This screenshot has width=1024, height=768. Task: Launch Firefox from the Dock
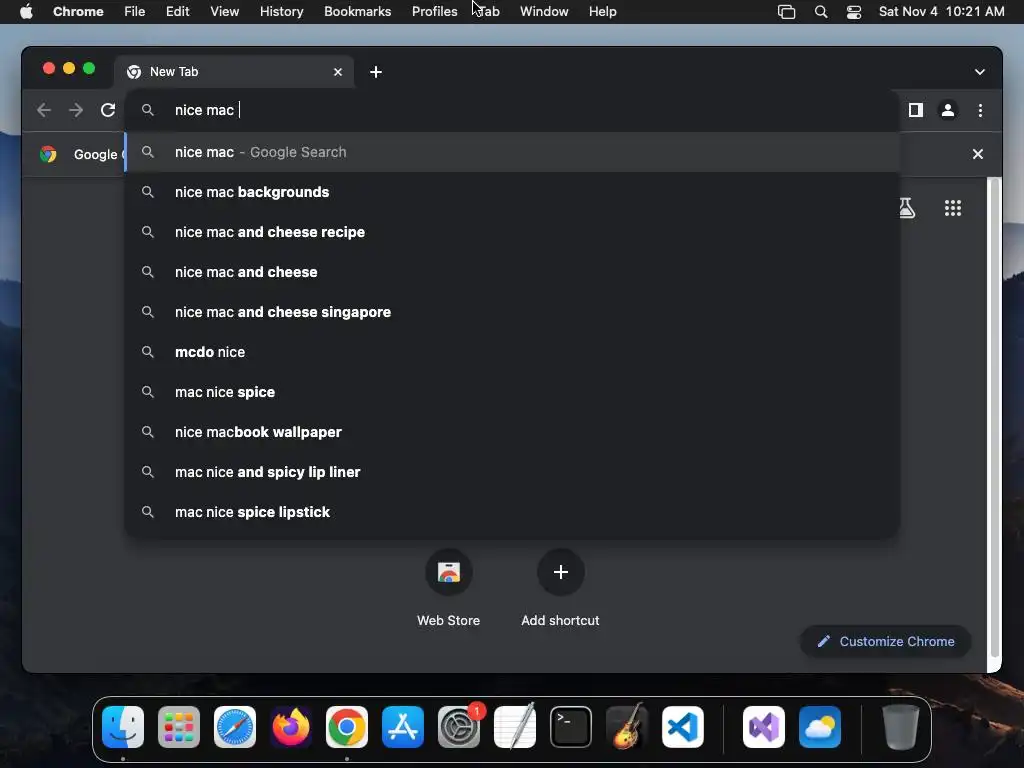[291, 727]
